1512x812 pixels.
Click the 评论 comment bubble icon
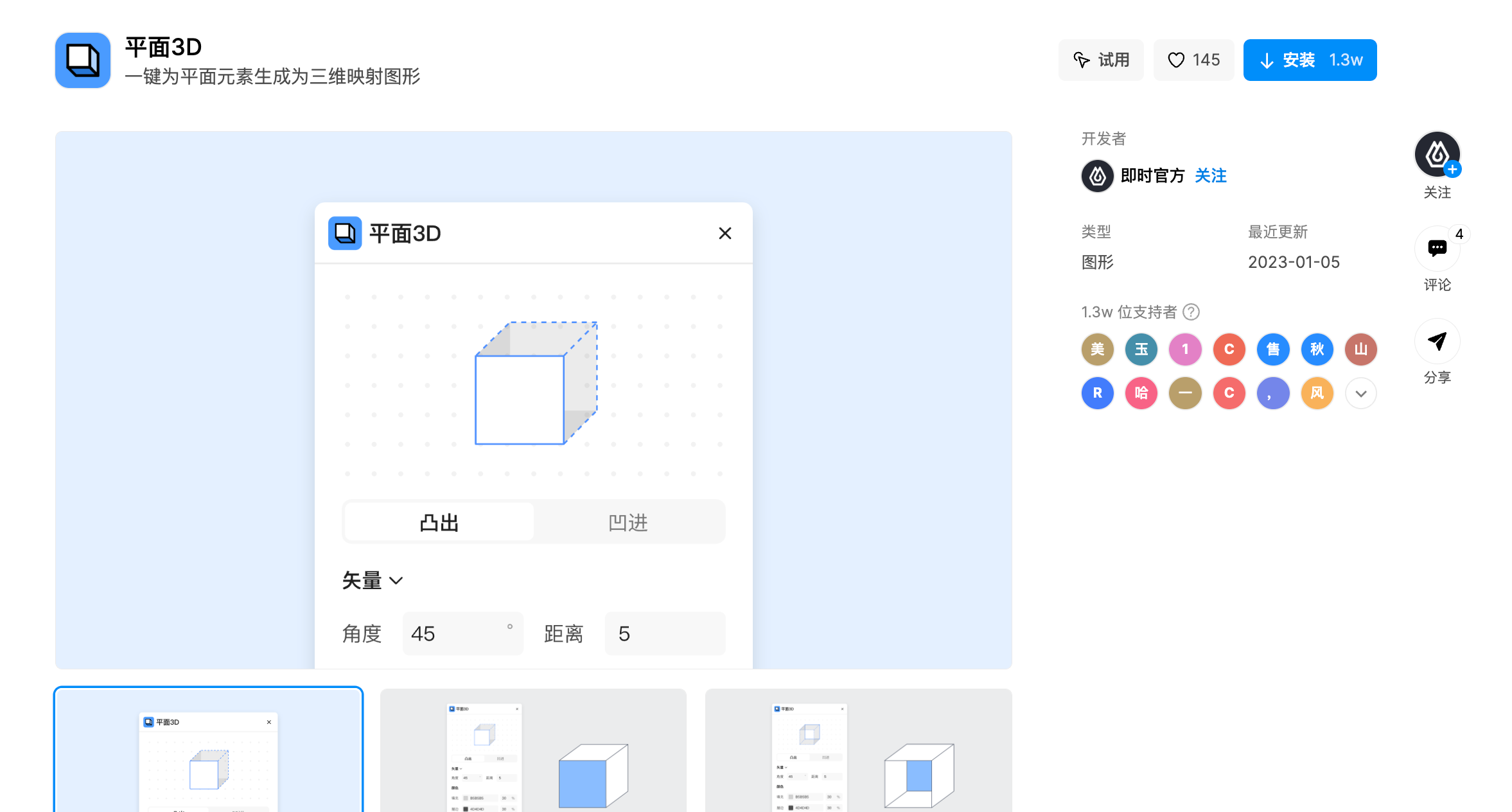pos(1437,248)
